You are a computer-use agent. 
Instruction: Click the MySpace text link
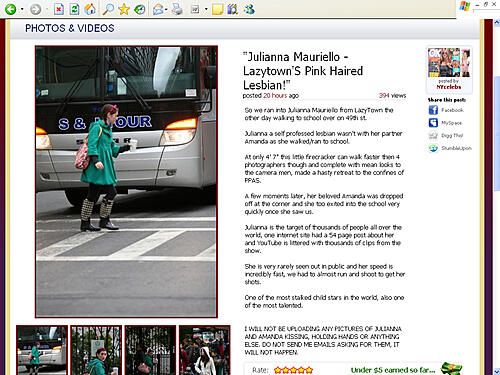tap(452, 123)
